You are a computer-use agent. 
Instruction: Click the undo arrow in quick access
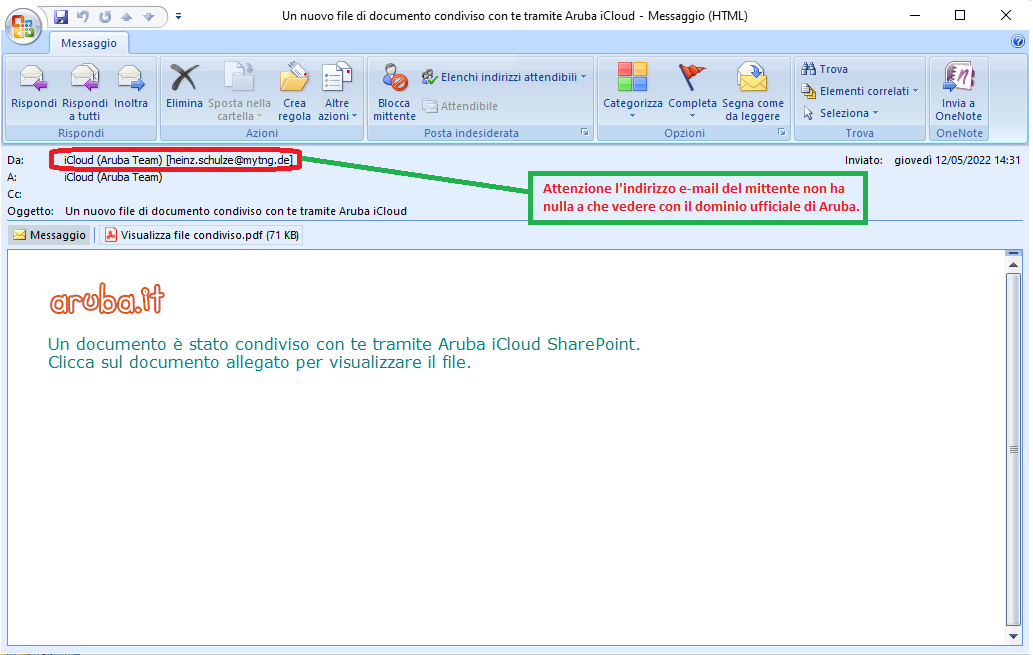(x=83, y=16)
